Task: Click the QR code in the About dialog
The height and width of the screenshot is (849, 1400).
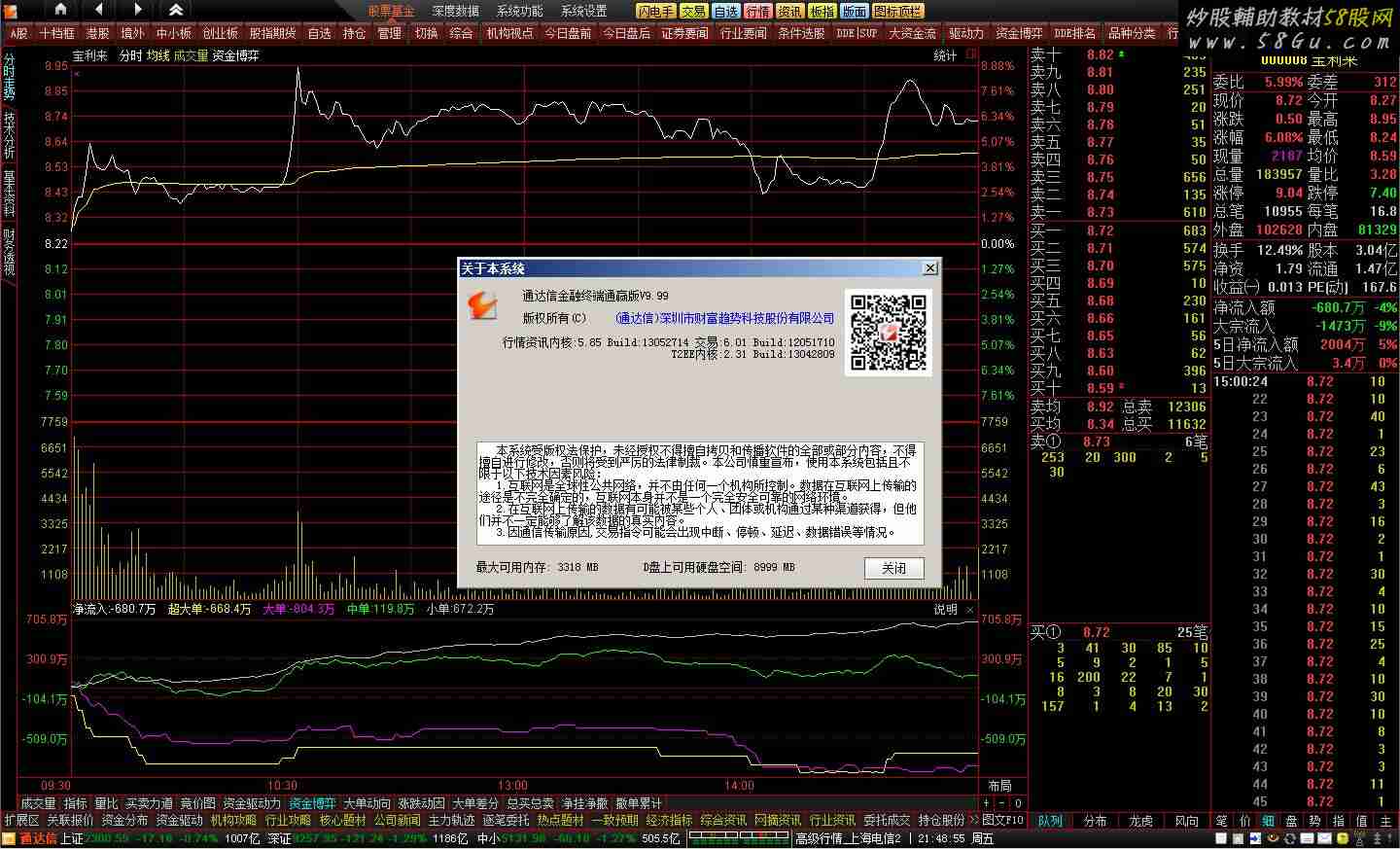Action: 888,333
